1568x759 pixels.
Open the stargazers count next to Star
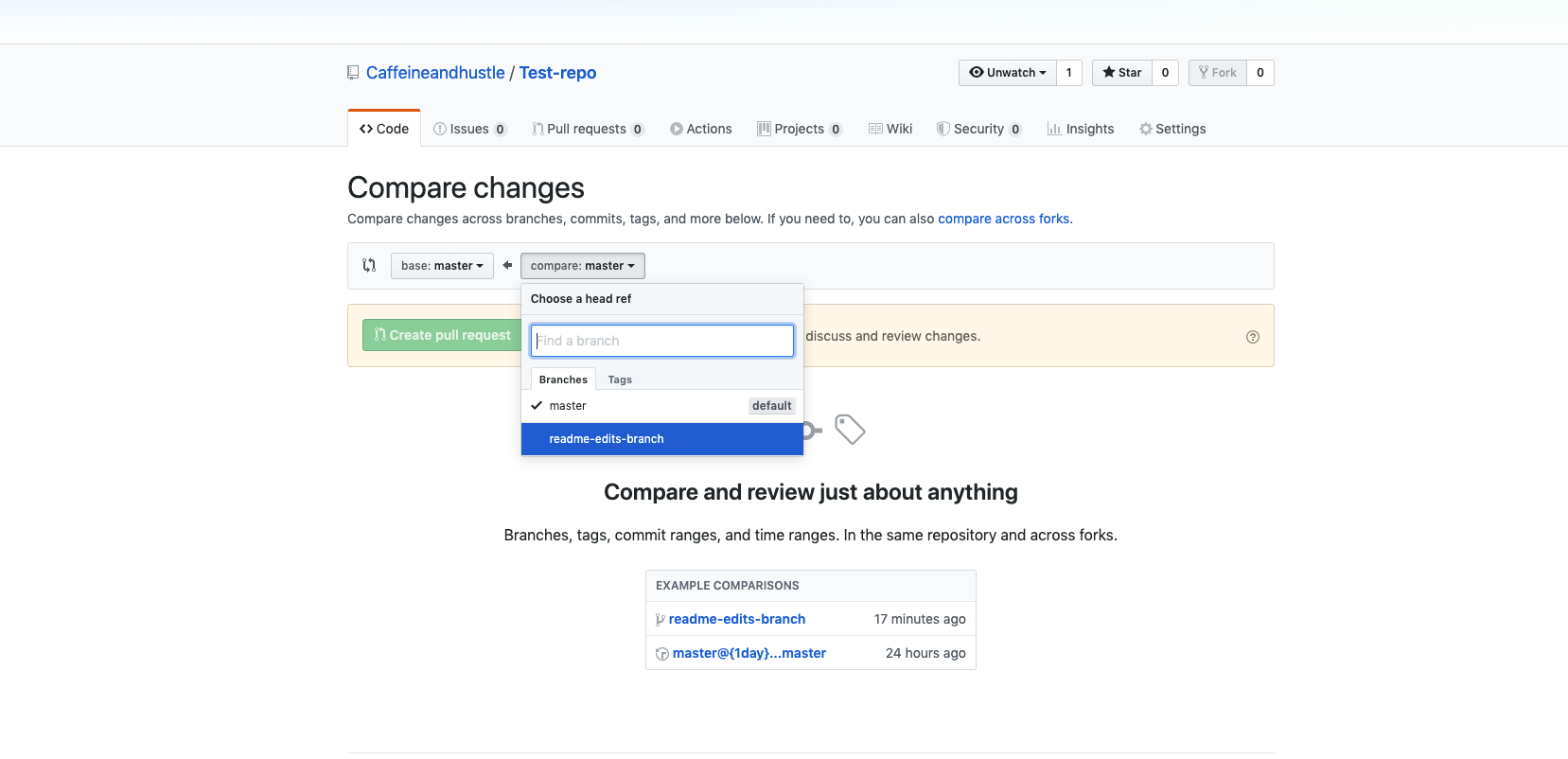[x=1165, y=73]
